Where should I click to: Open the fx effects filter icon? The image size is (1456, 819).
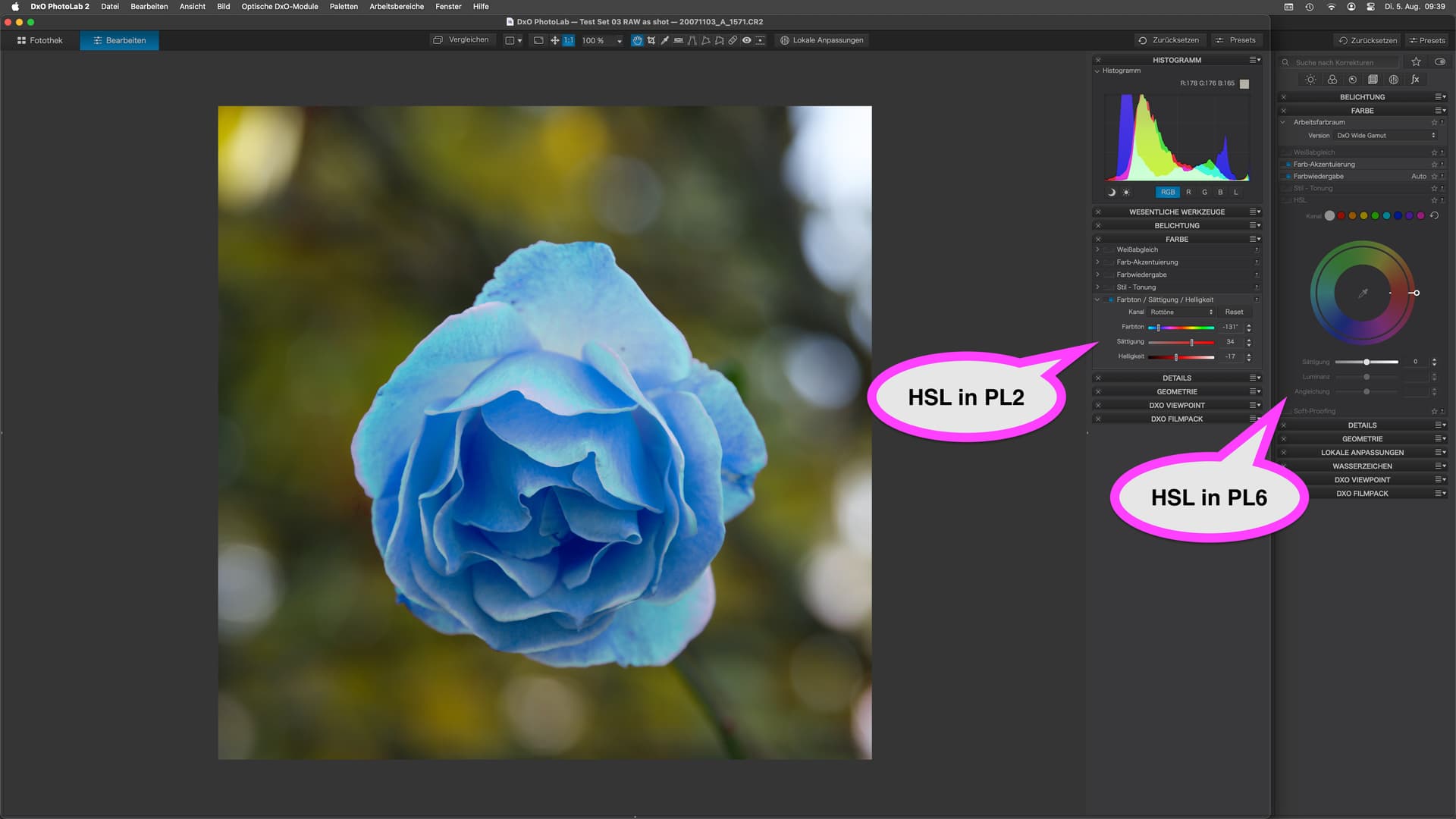coord(1415,80)
